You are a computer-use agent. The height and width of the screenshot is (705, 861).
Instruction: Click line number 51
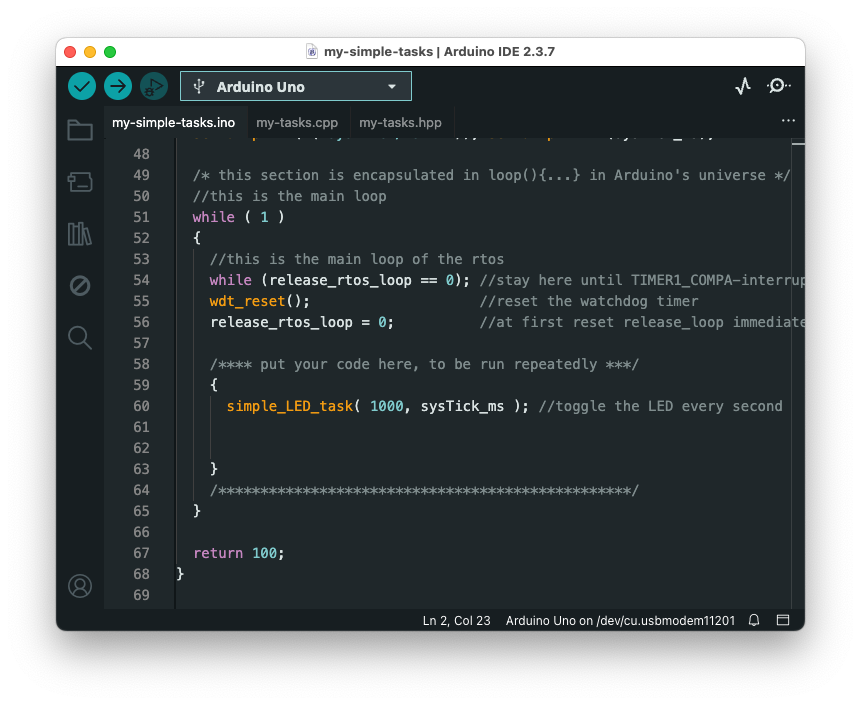click(x=141, y=217)
